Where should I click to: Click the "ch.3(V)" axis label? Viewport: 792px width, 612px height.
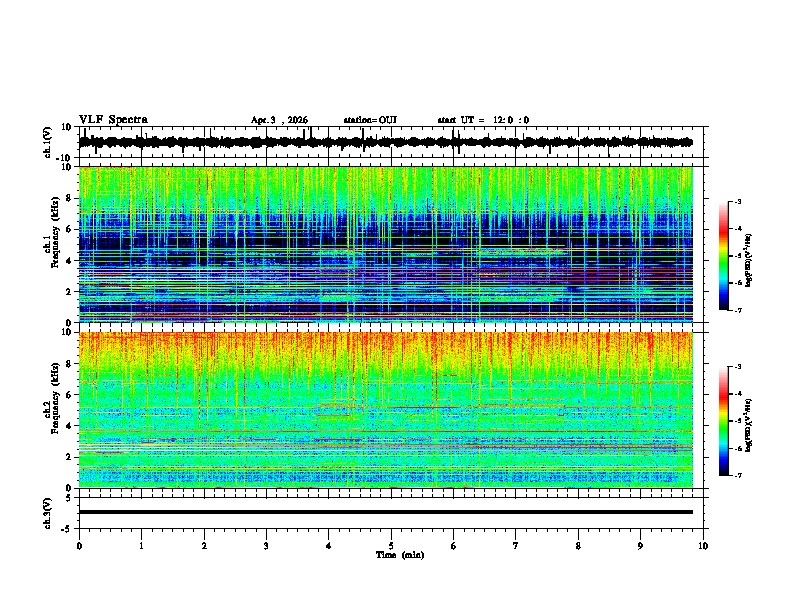click(48, 513)
